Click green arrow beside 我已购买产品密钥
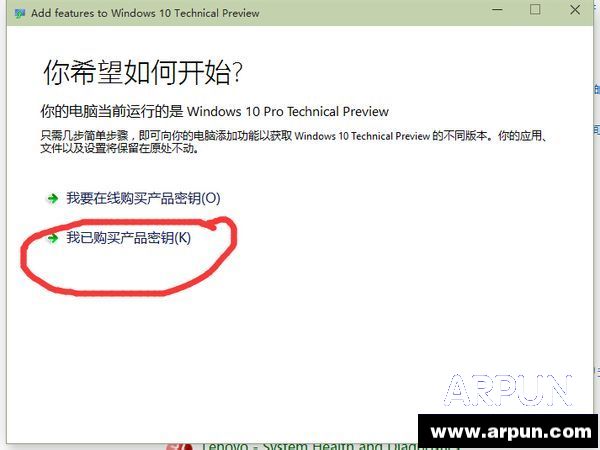 point(52,238)
